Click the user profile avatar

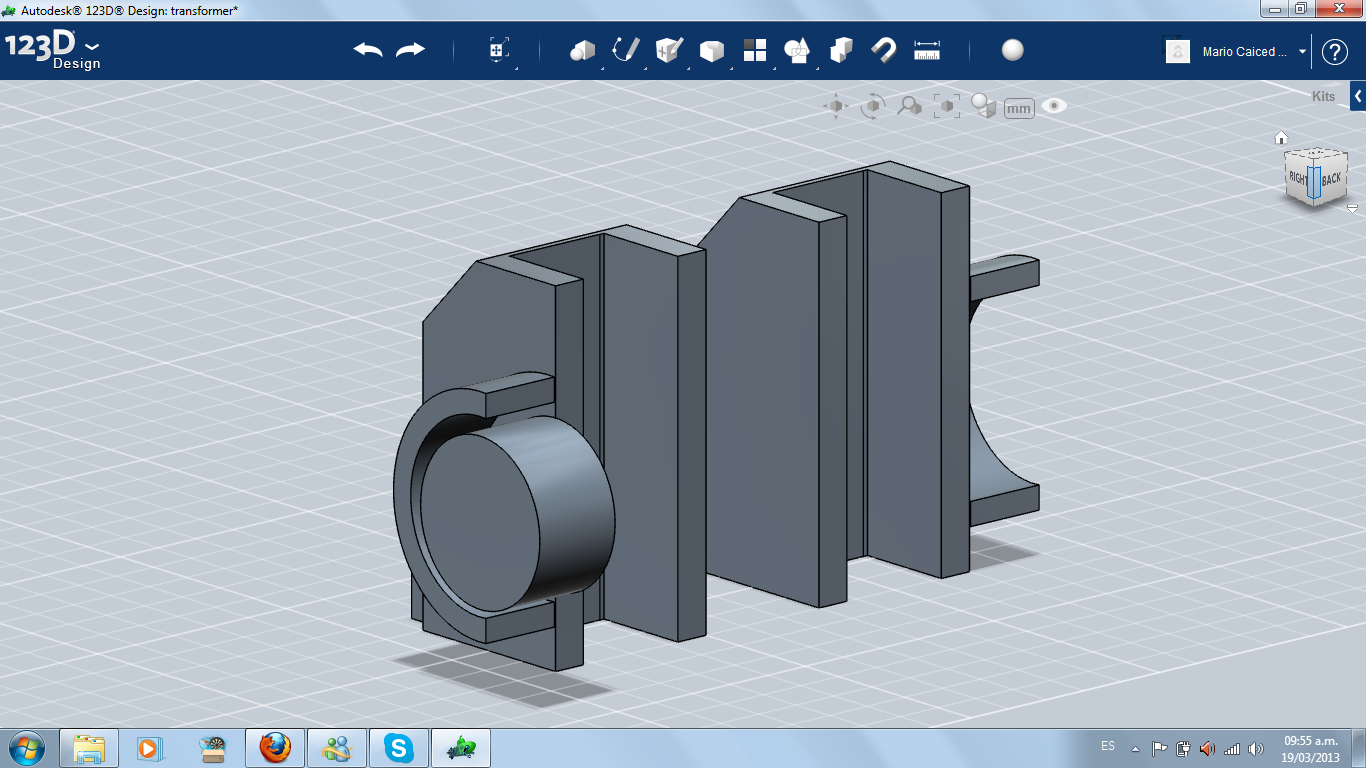(x=1178, y=51)
